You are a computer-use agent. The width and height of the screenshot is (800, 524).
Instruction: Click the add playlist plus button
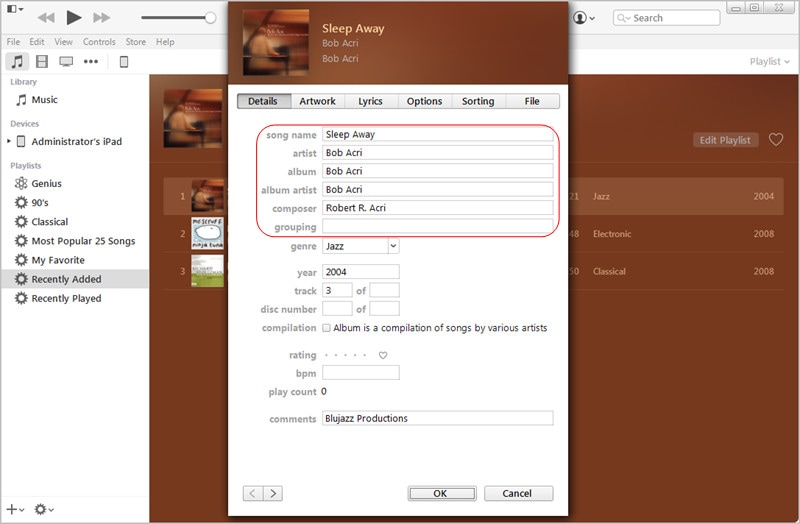coord(14,509)
